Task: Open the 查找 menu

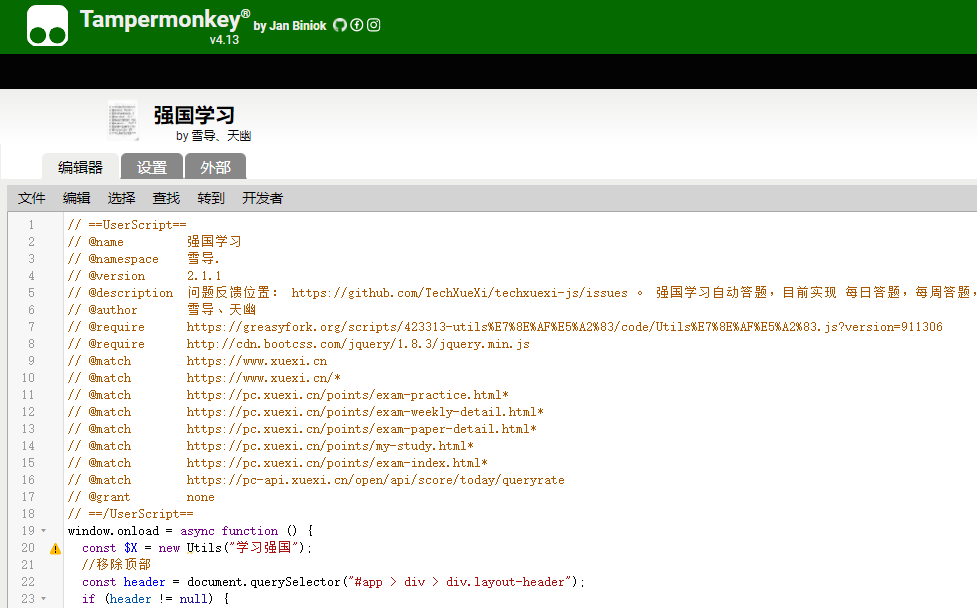Action: point(166,198)
